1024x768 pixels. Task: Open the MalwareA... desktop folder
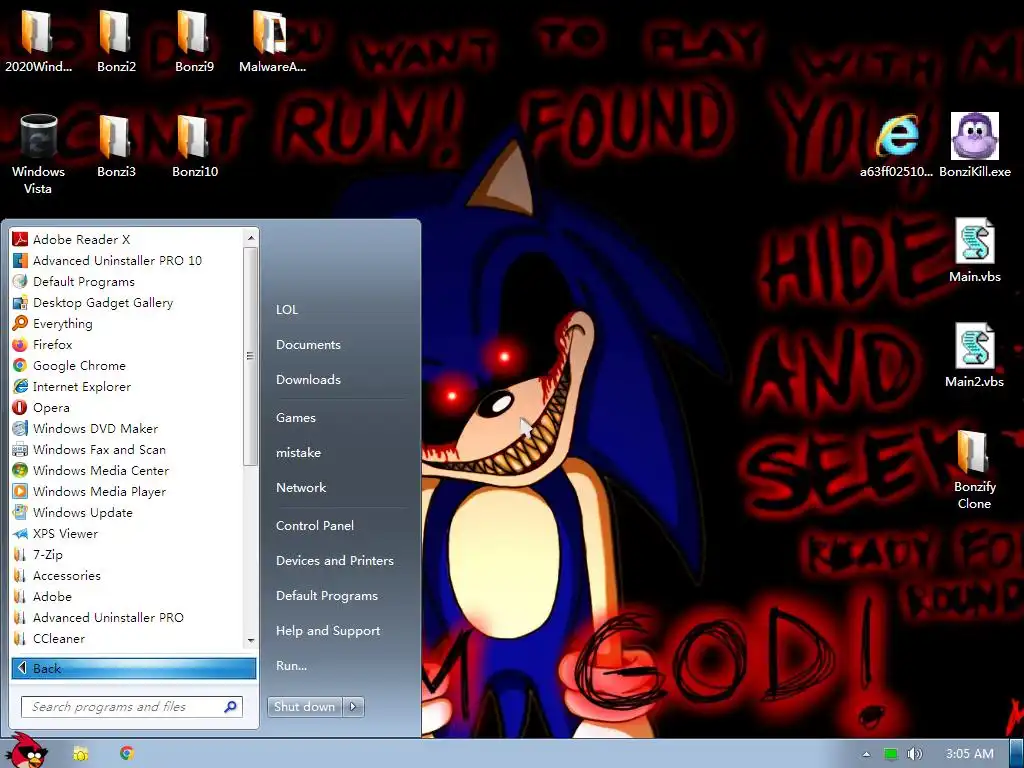pos(272,39)
